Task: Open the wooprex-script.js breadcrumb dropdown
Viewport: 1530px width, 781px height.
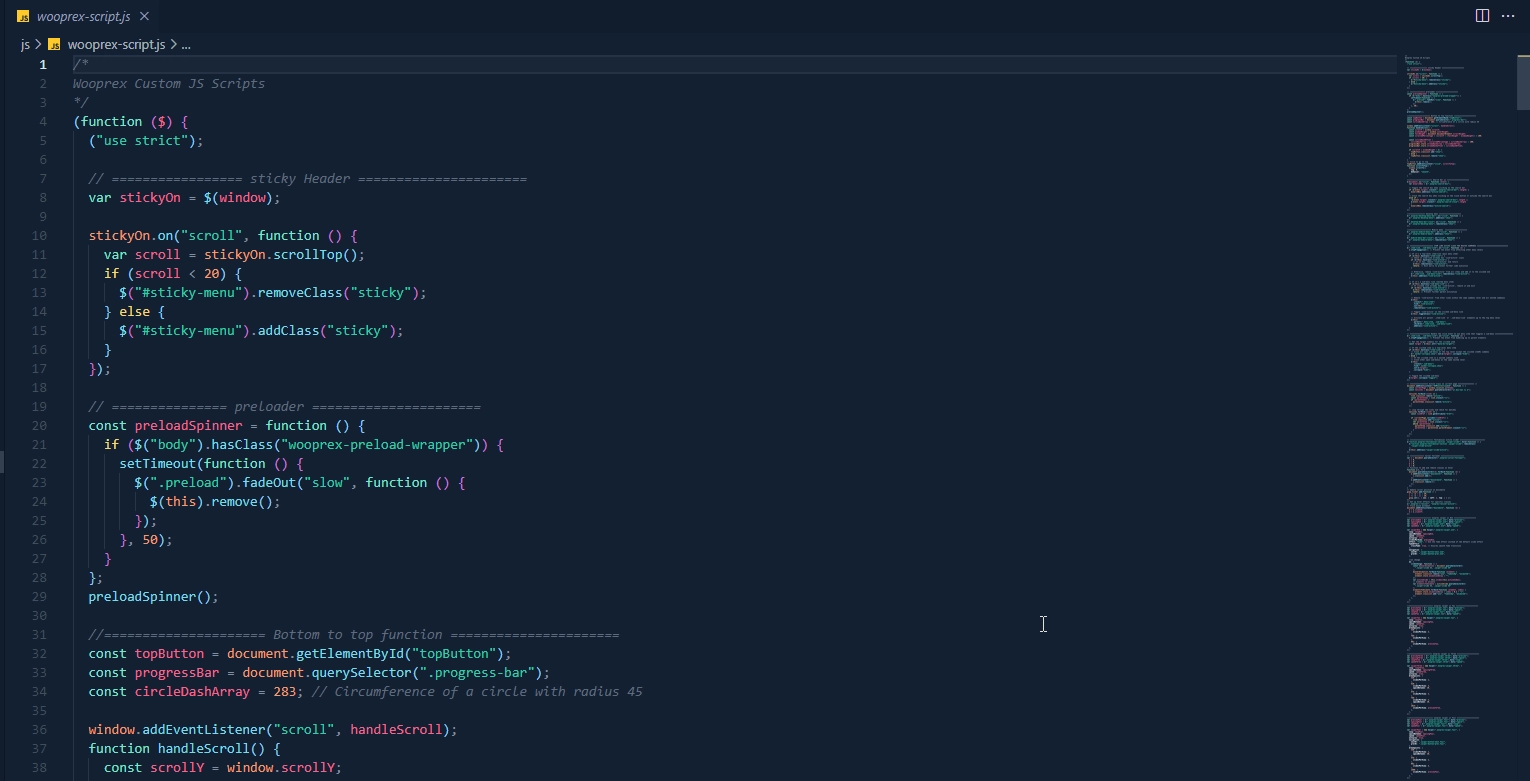Action: (116, 45)
